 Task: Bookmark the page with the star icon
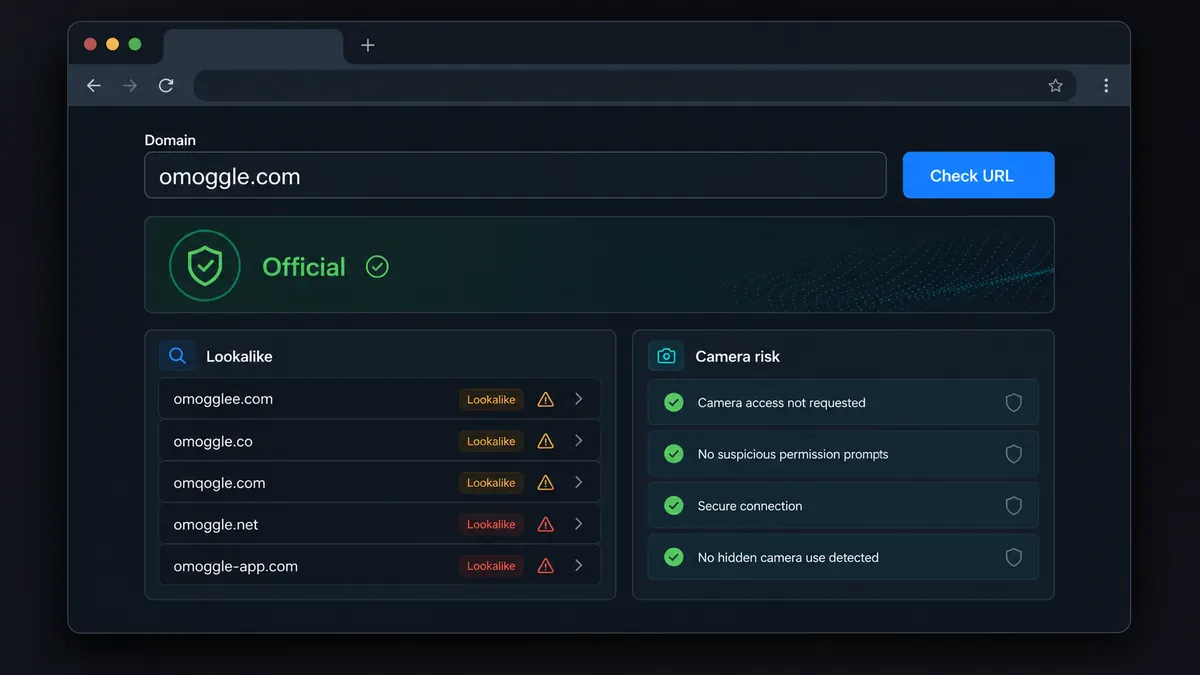(1055, 86)
